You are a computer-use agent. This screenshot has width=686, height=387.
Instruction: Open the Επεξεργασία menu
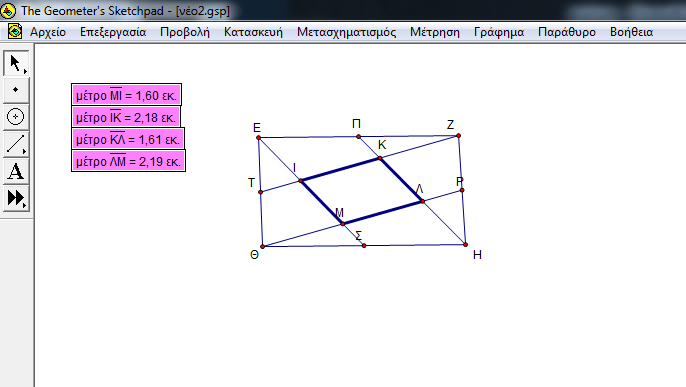[x=113, y=32]
